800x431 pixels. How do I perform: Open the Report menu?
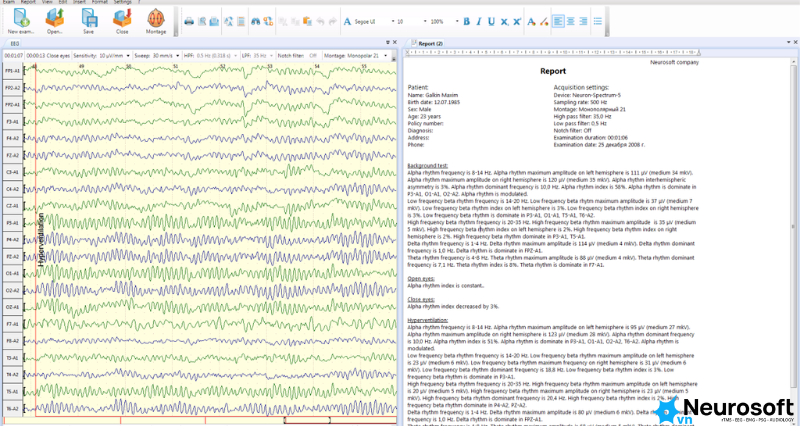point(28,2)
